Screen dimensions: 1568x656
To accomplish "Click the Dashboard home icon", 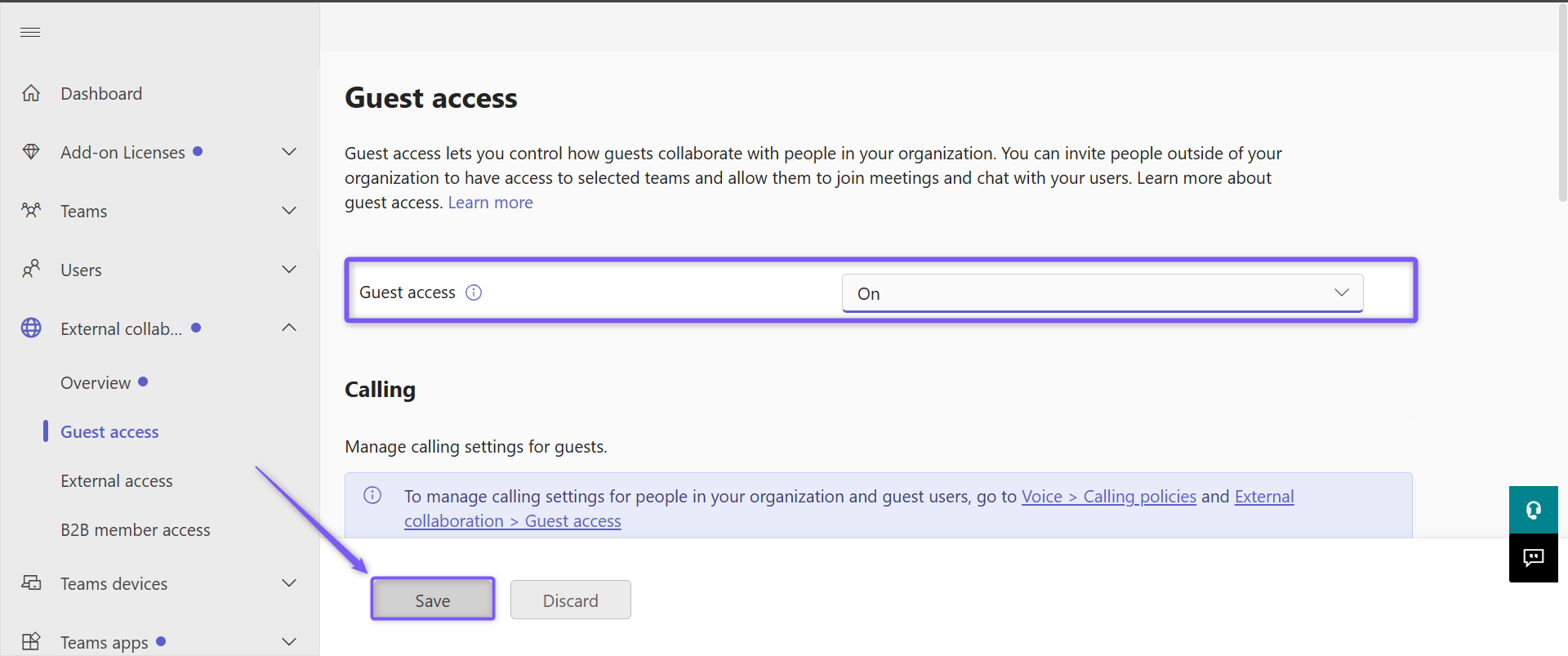I will pyautogui.click(x=31, y=93).
